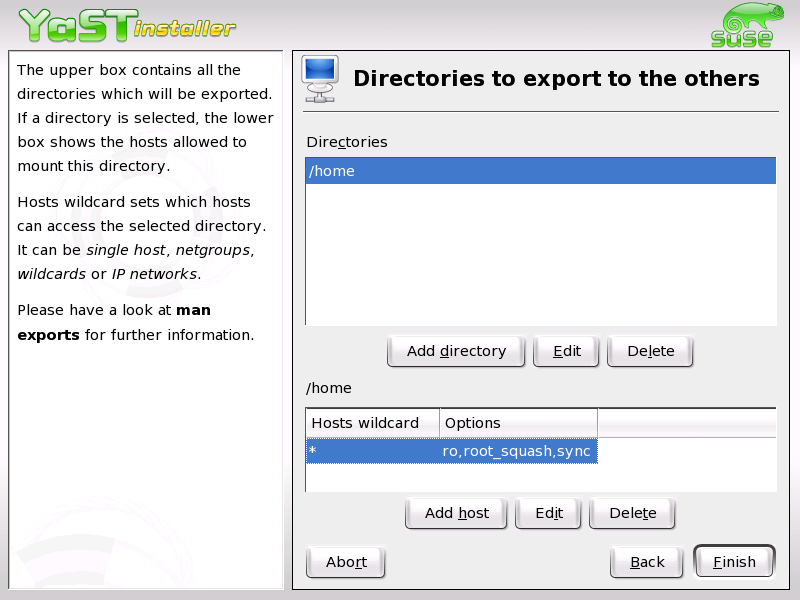
Task: Click the Add directory button
Action: click(456, 351)
